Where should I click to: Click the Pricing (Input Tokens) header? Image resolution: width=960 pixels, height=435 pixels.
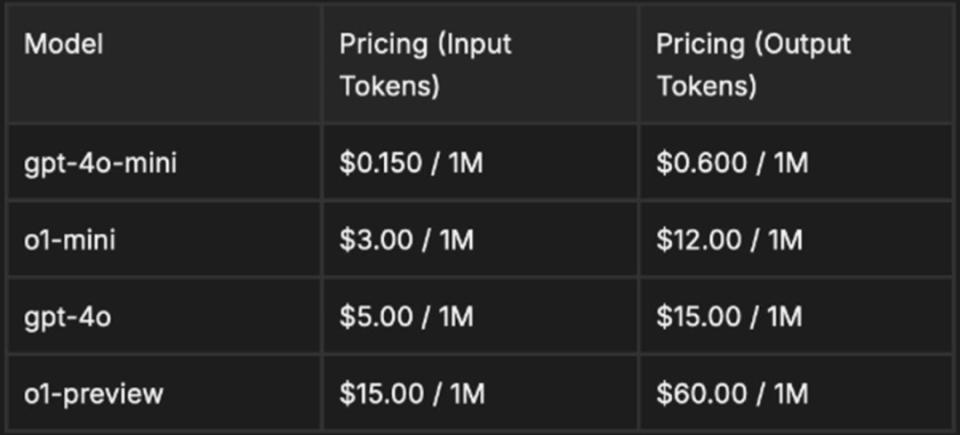[426, 66]
